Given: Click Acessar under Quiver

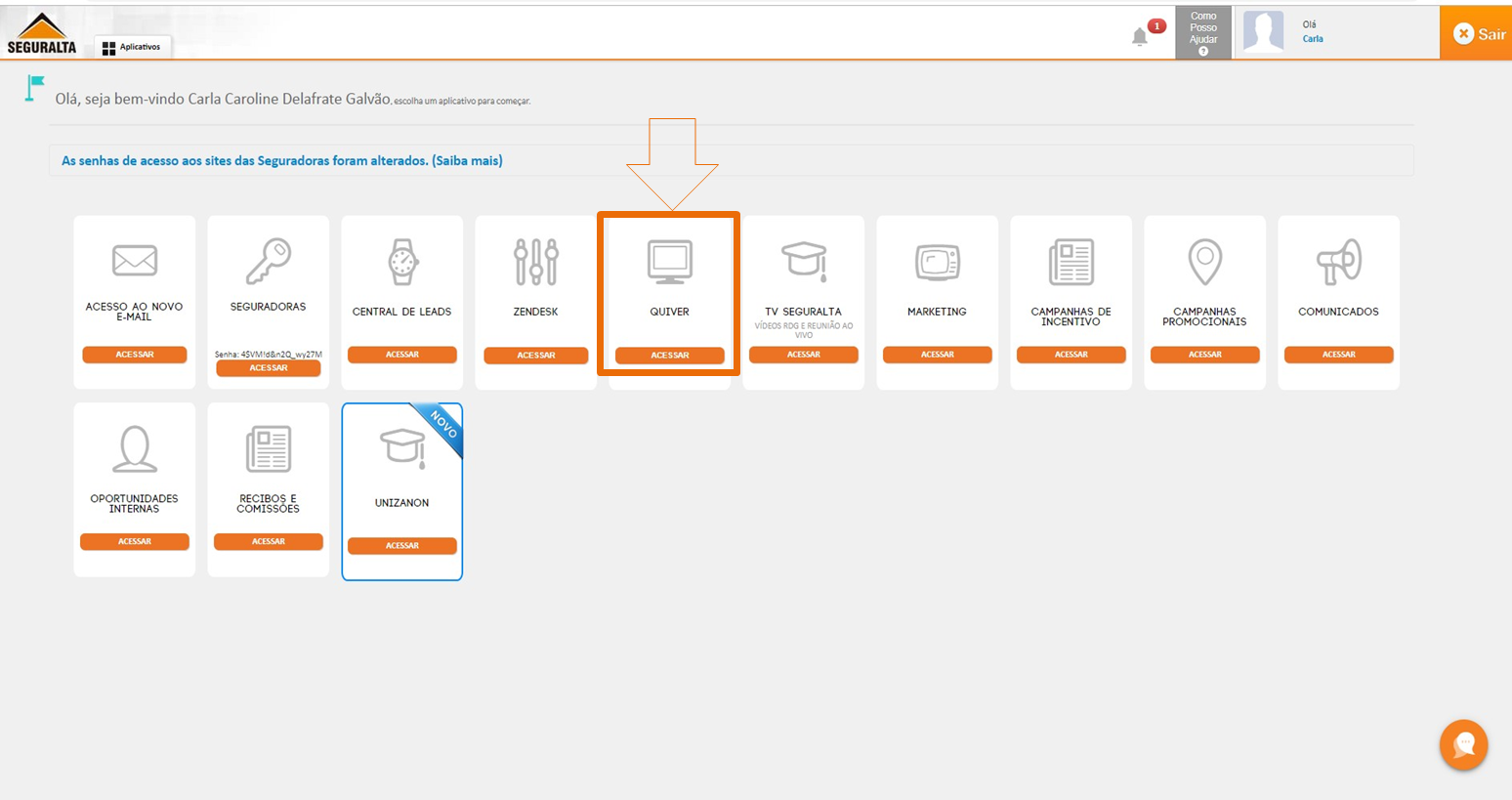Looking at the screenshot, I should coord(670,356).
